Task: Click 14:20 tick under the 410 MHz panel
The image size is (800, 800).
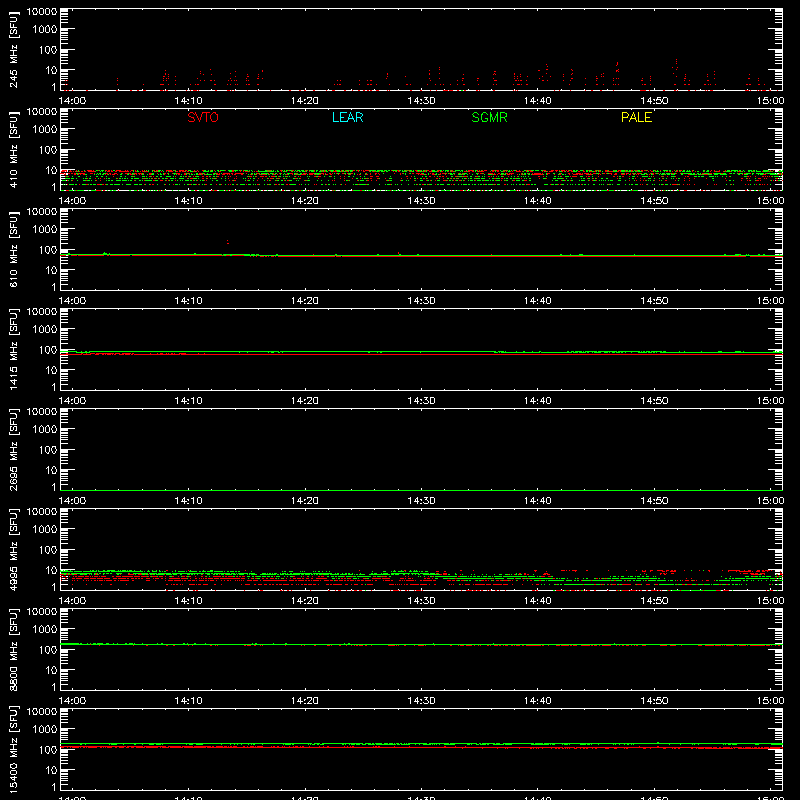Action: coord(305,201)
